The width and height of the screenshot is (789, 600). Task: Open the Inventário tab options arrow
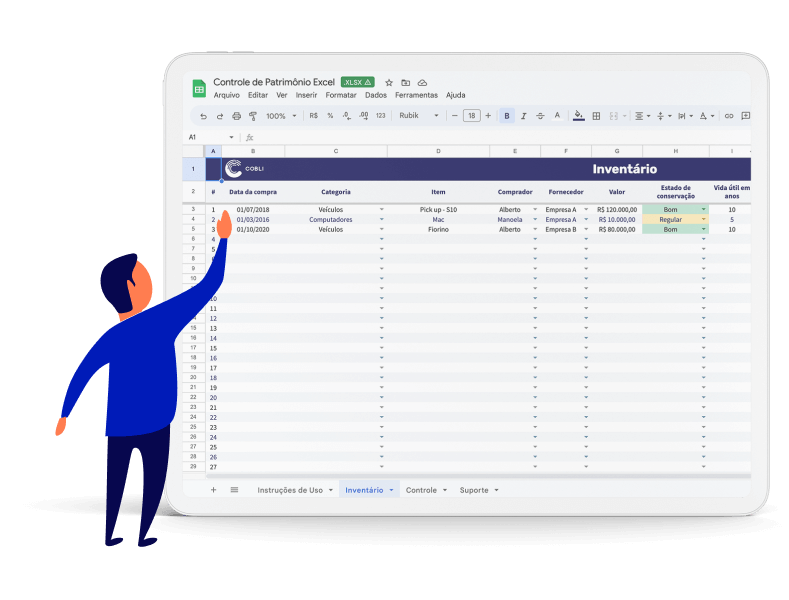(391, 490)
